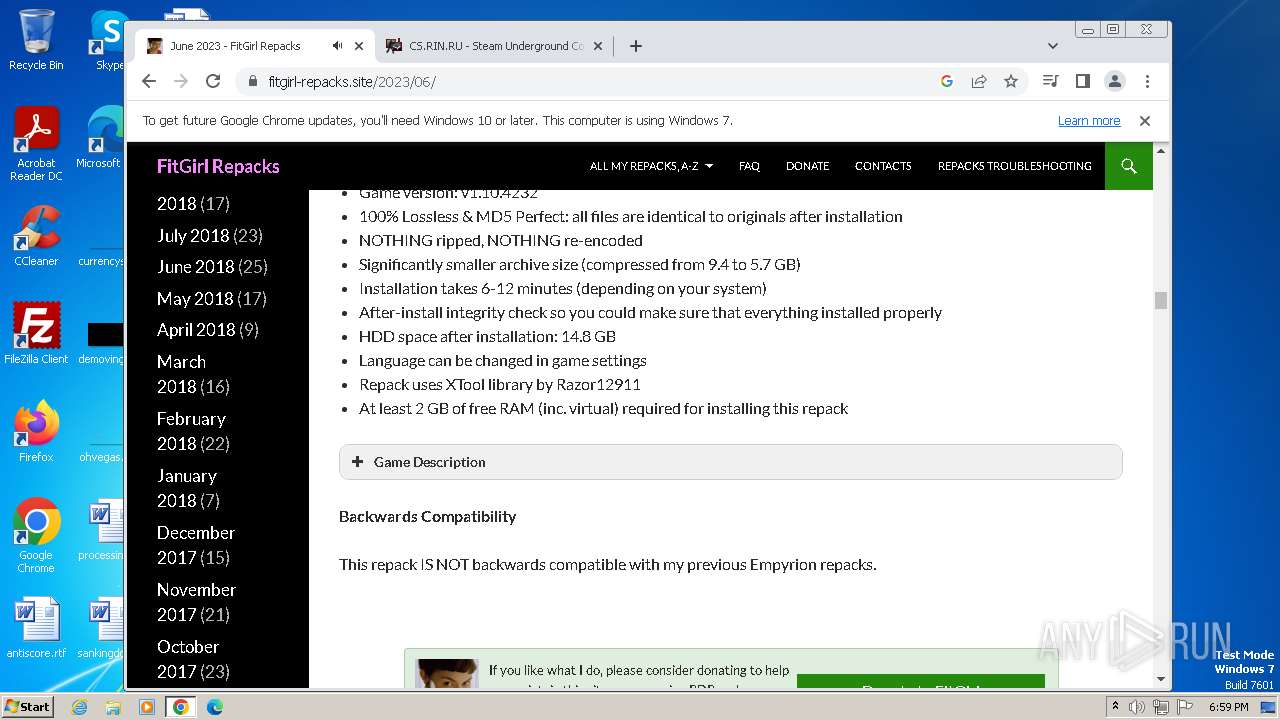
Task: Click Chrome icon in taskbar
Action: (x=180, y=707)
